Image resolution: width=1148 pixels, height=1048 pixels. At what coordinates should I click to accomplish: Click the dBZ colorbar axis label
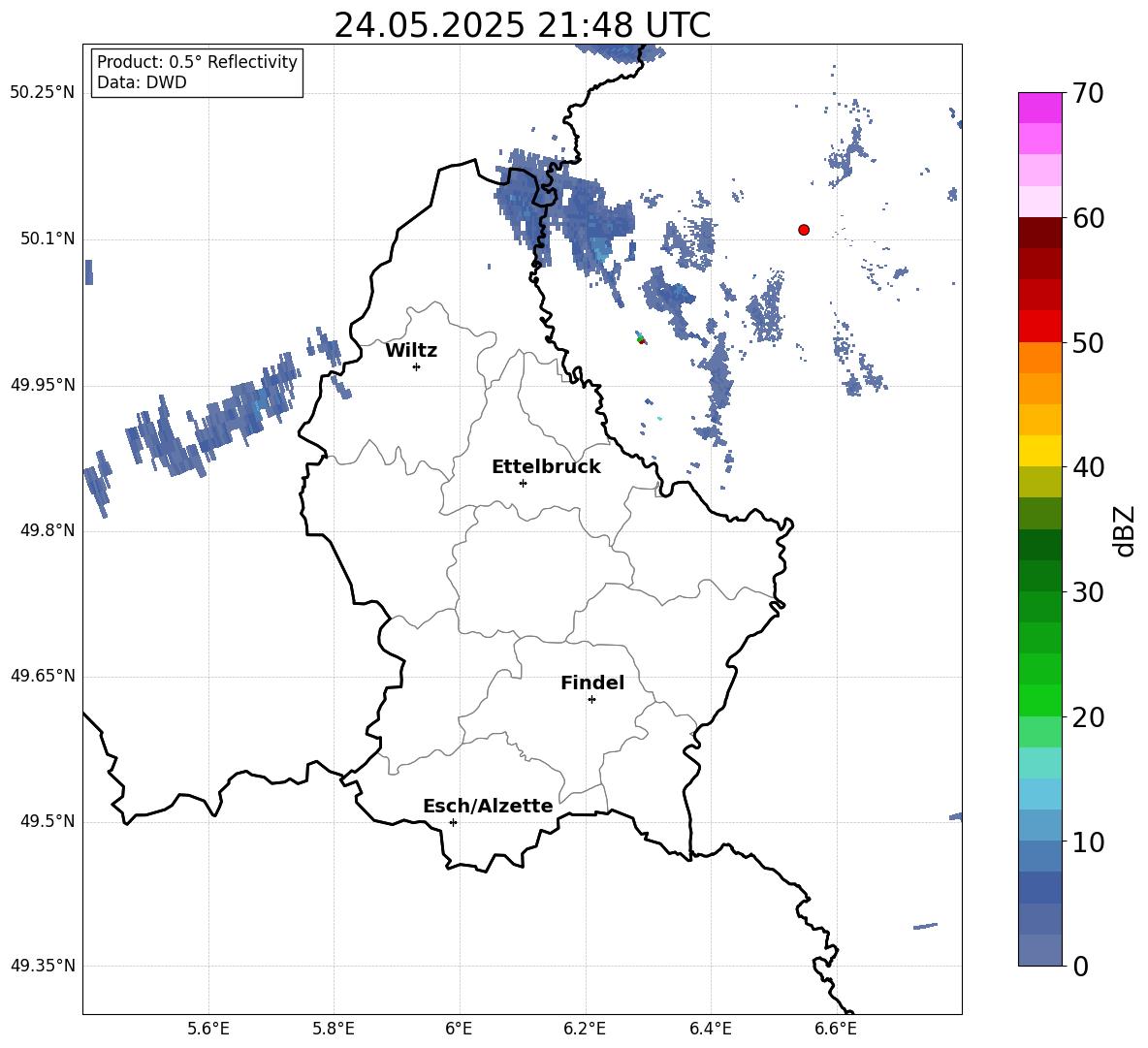pos(1126,530)
